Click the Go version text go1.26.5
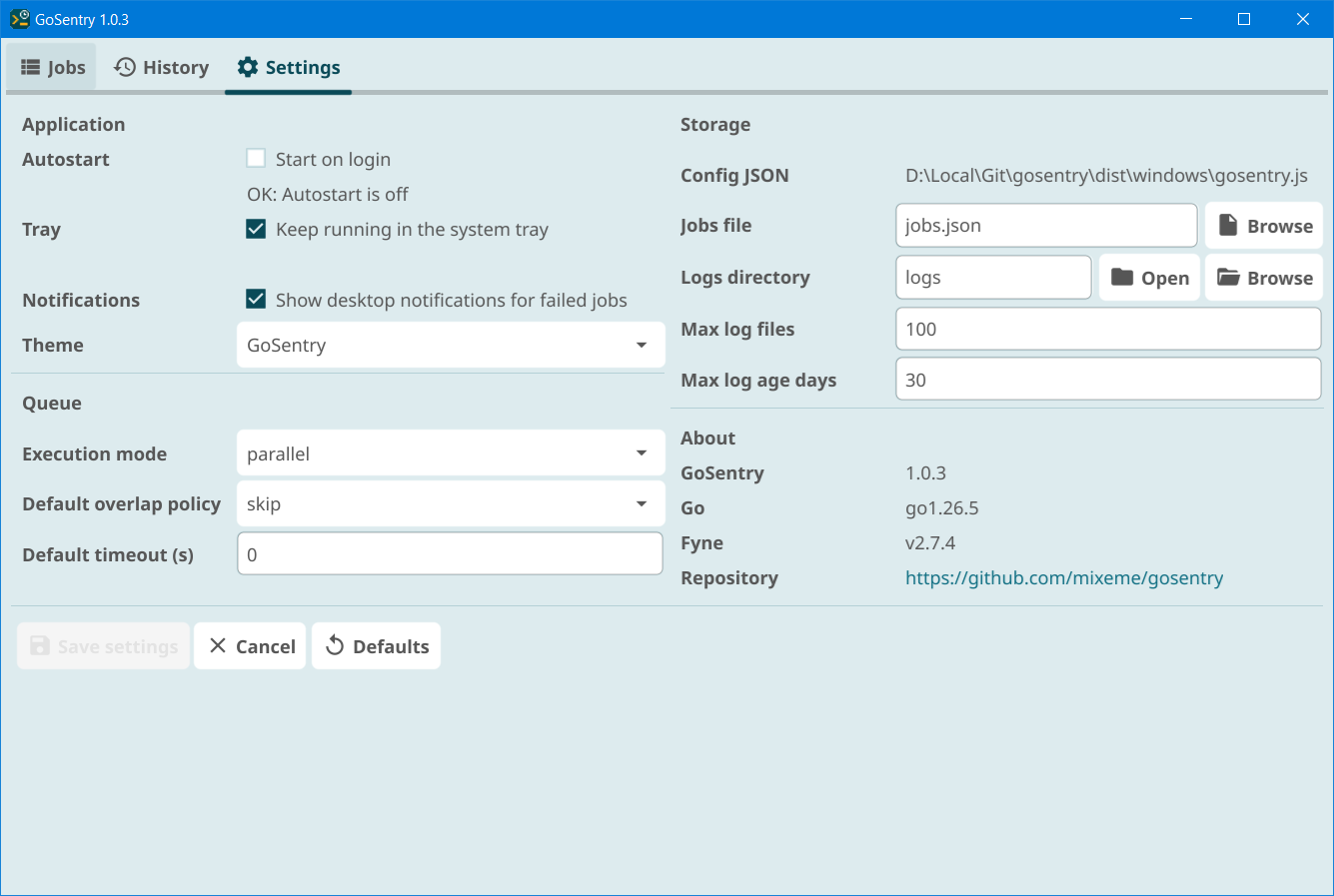 (x=942, y=508)
